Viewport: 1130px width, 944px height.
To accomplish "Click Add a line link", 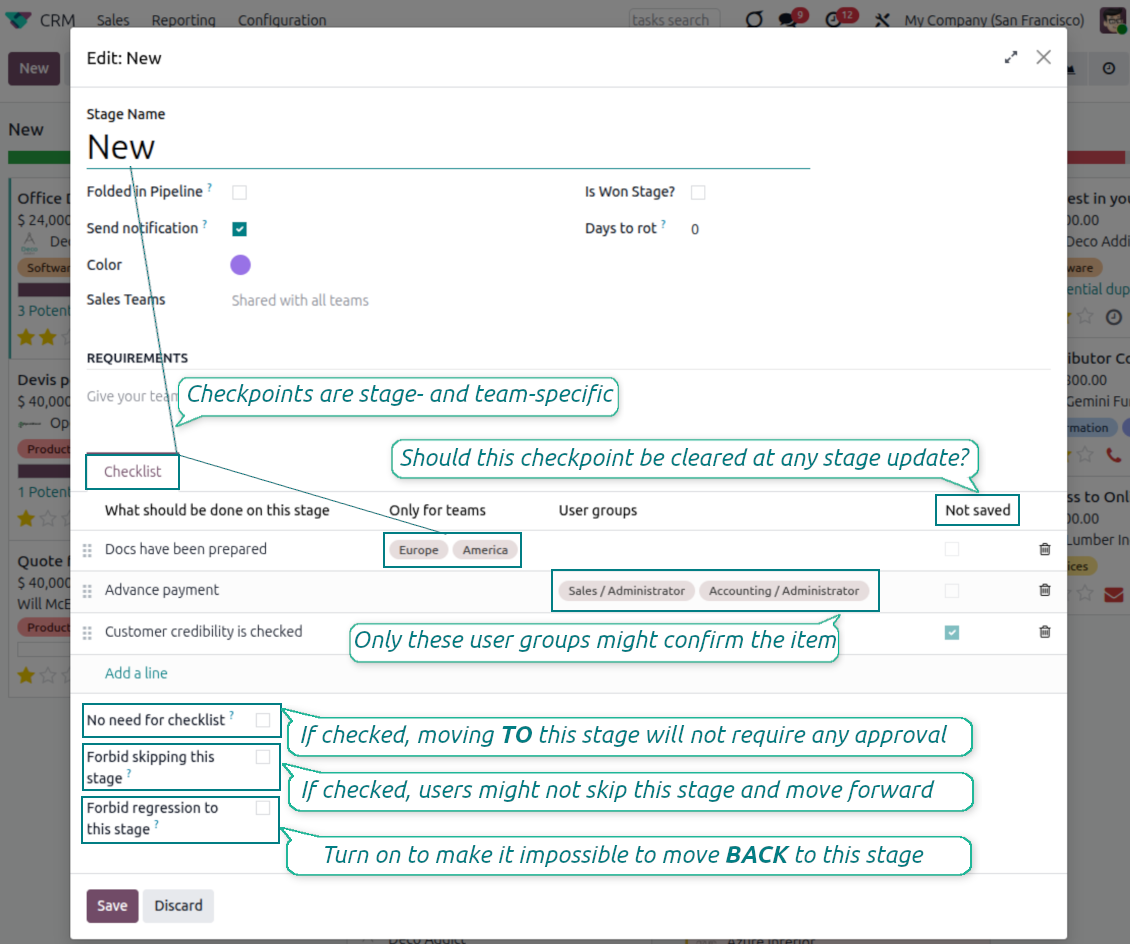I will tap(136, 673).
